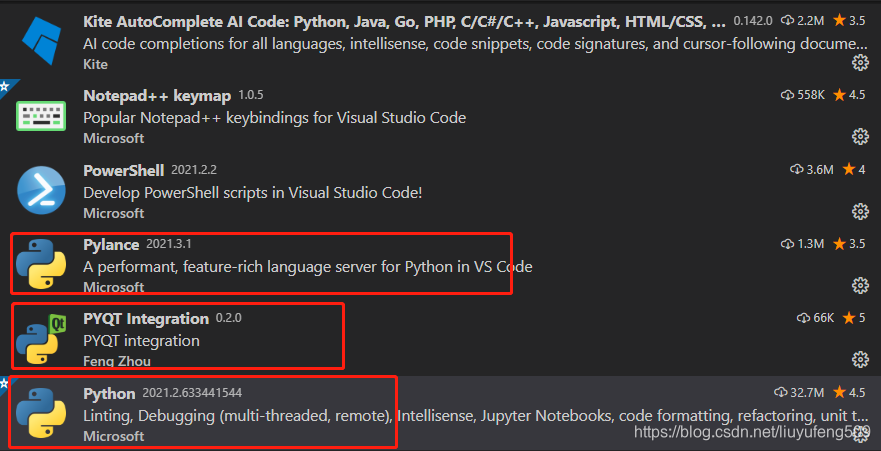
Task: Click Kite's 2.2M download count icon
Action: tap(788, 21)
